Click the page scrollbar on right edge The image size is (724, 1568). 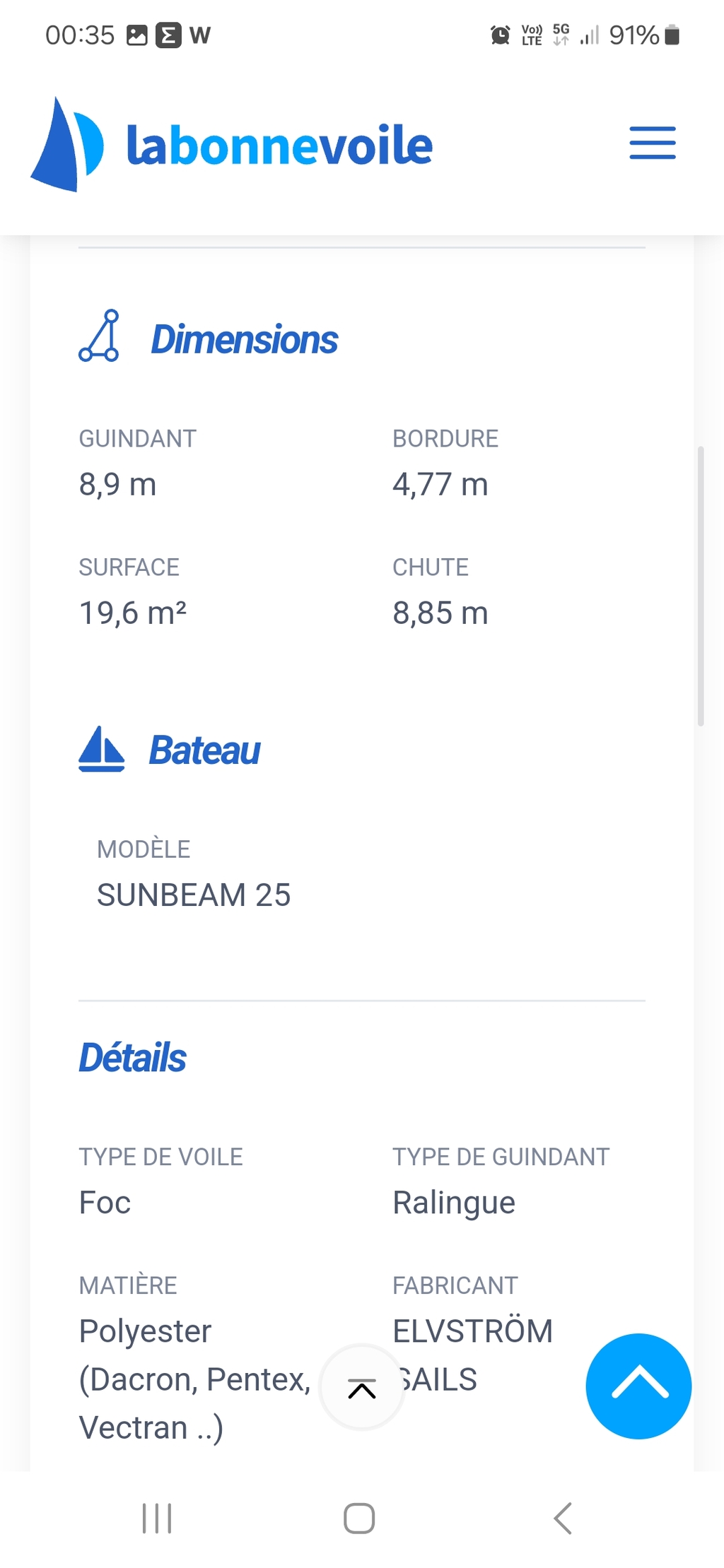pyautogui.click(x=701, y=586)
